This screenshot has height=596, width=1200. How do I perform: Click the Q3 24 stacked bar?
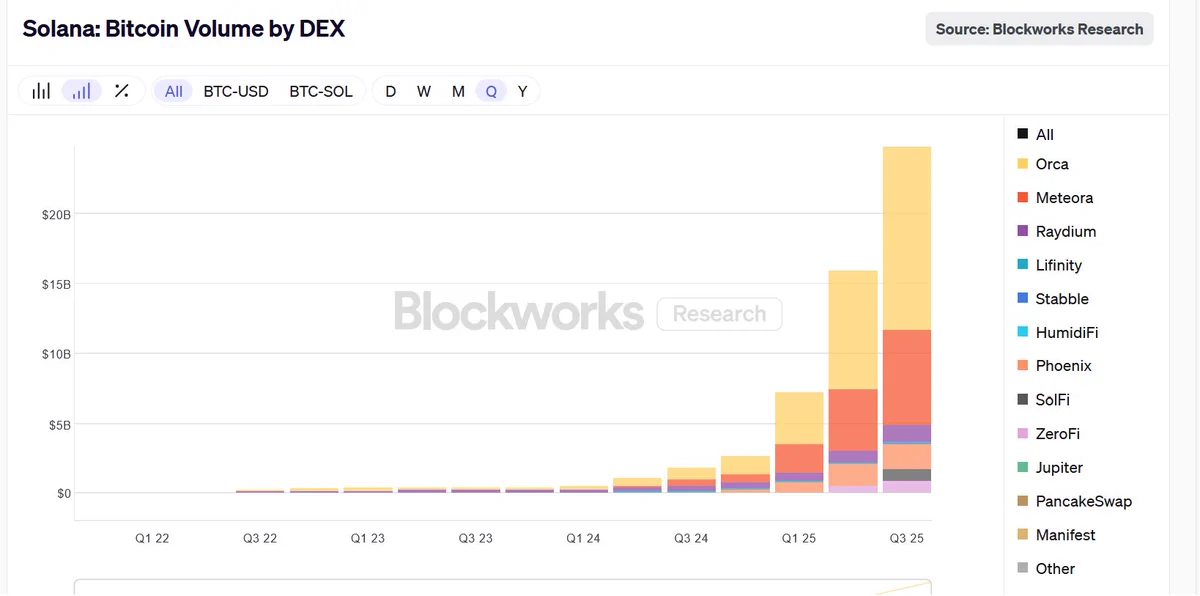click(x=691, y=480)
